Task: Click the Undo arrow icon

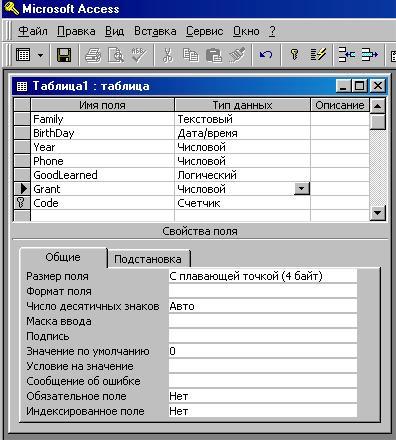Action: click(x=266, y=55)
